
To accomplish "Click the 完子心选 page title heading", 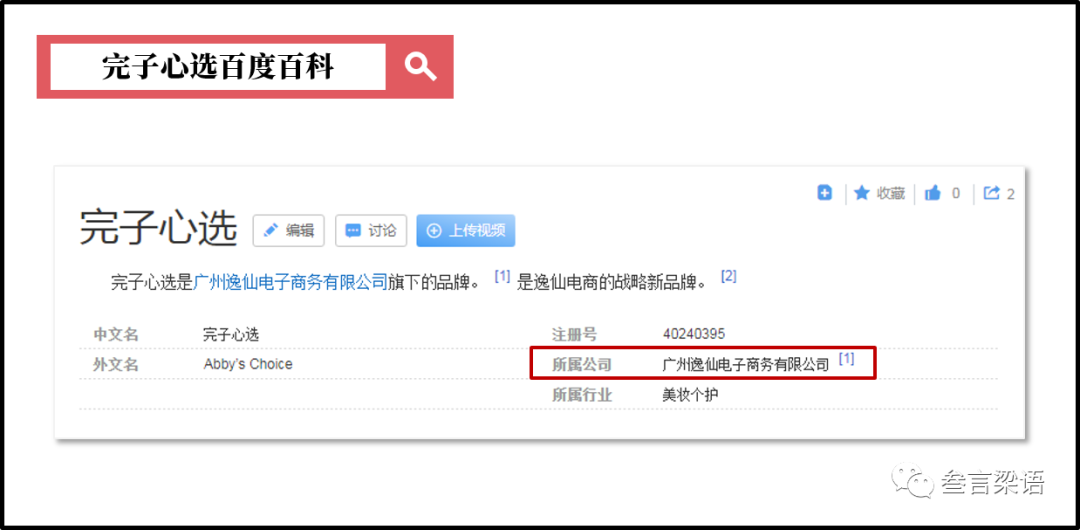I will point(158,229).
